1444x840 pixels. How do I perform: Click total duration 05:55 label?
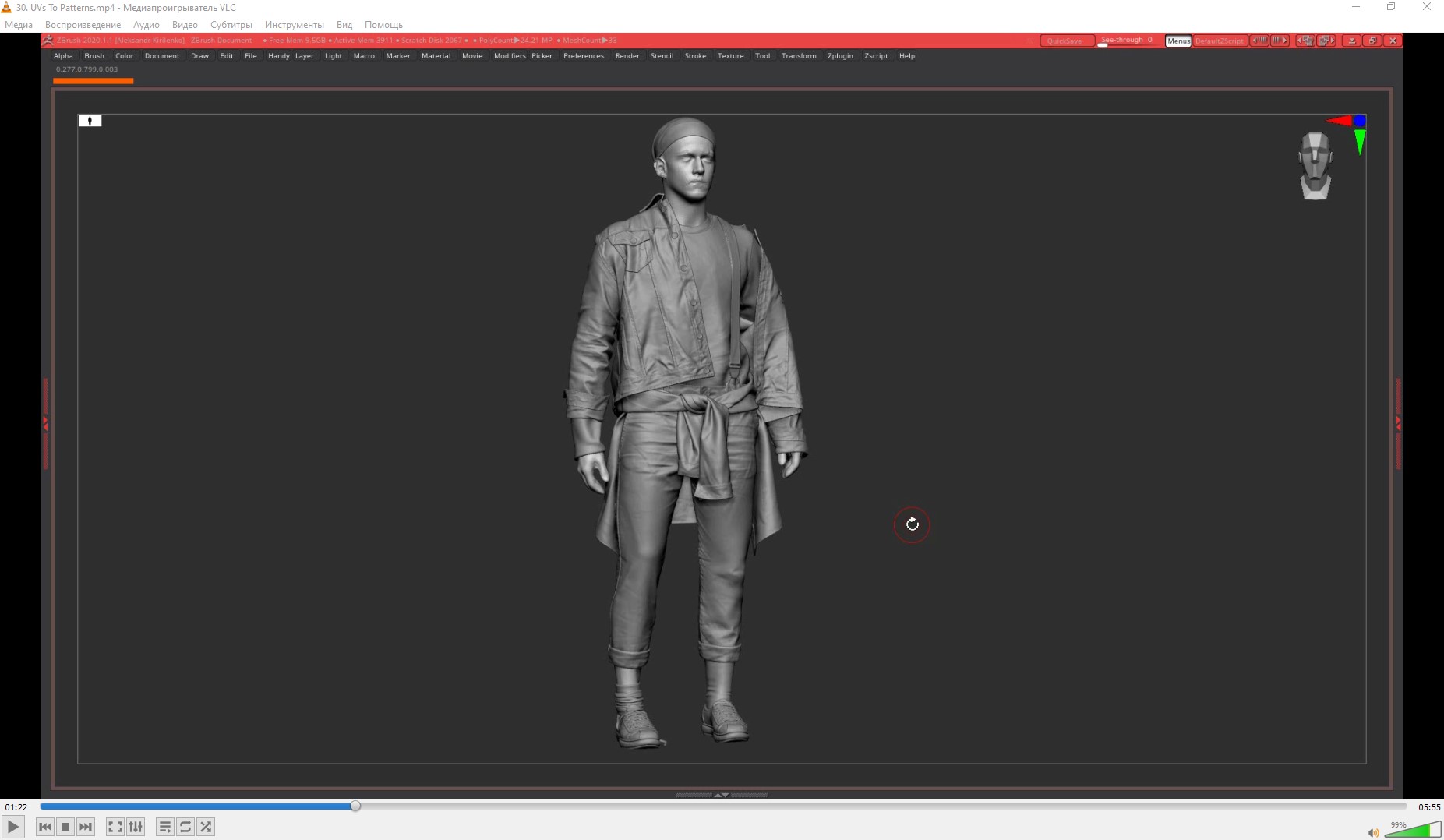point(1429,807)
